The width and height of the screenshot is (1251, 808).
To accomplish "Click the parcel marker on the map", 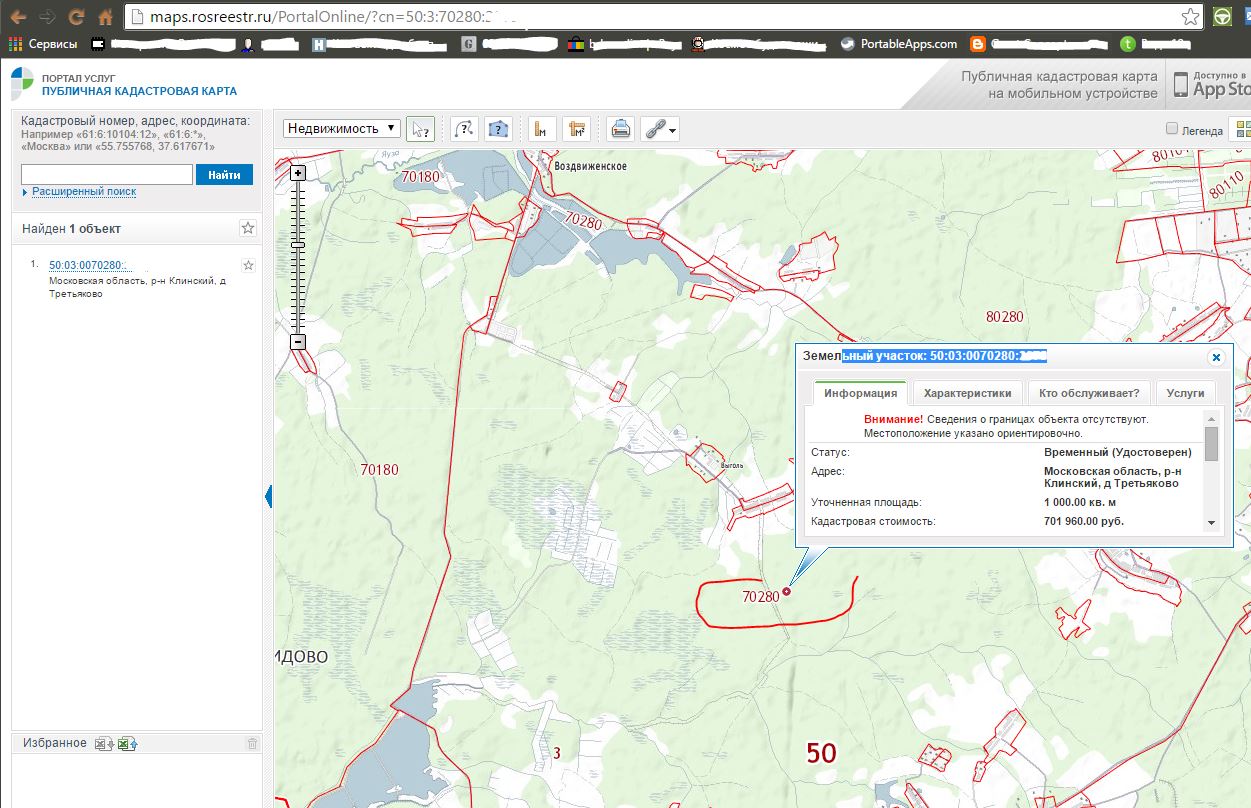I will click(x=786, y=592).
